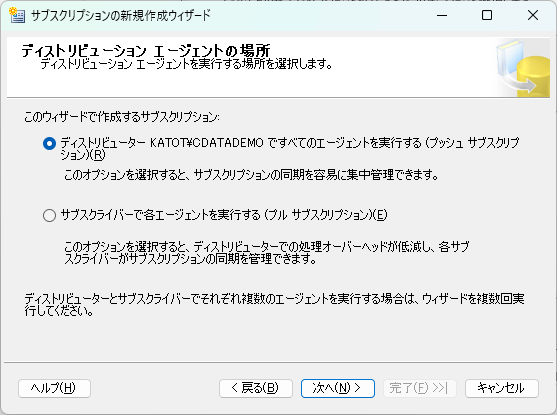Click the subtitle about choosing the agent location
557x415 pixels.
click(186, 64)
